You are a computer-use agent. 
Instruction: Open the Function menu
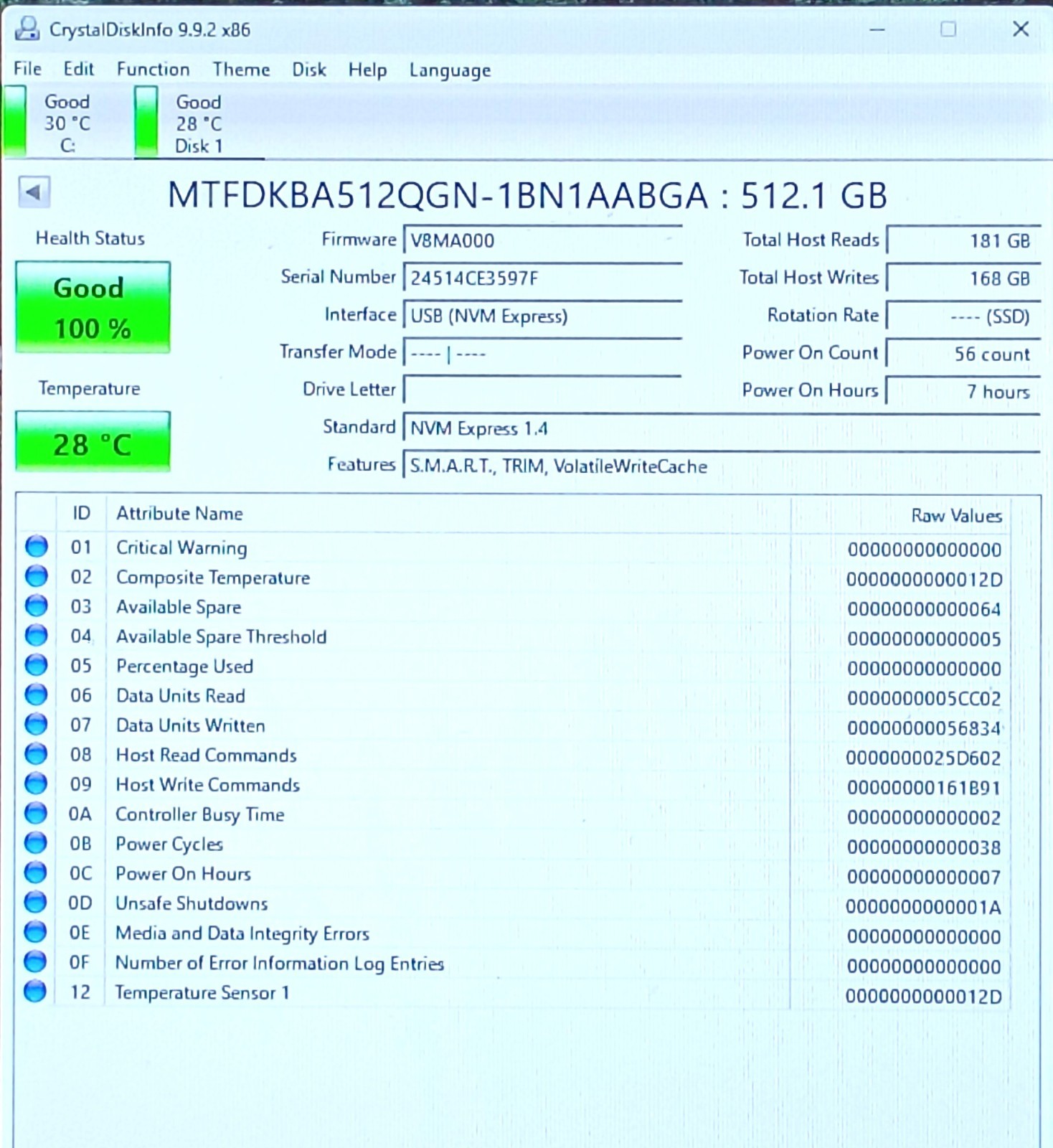point(153,69)
